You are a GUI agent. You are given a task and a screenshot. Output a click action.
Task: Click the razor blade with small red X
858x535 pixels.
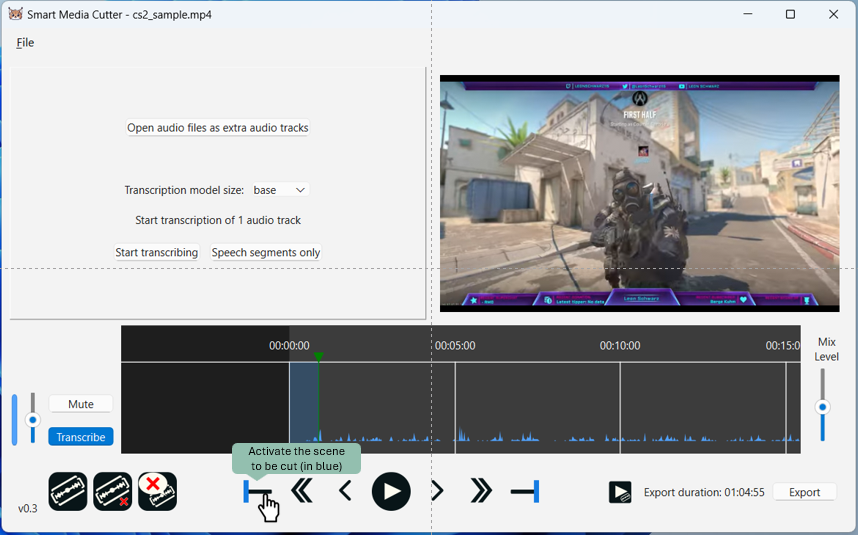click(113, 492)
